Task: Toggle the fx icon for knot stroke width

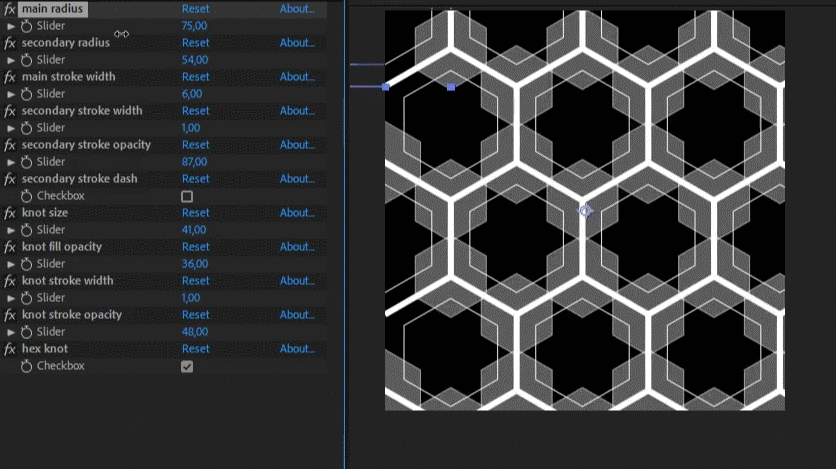Action: [x=10, y=281]
